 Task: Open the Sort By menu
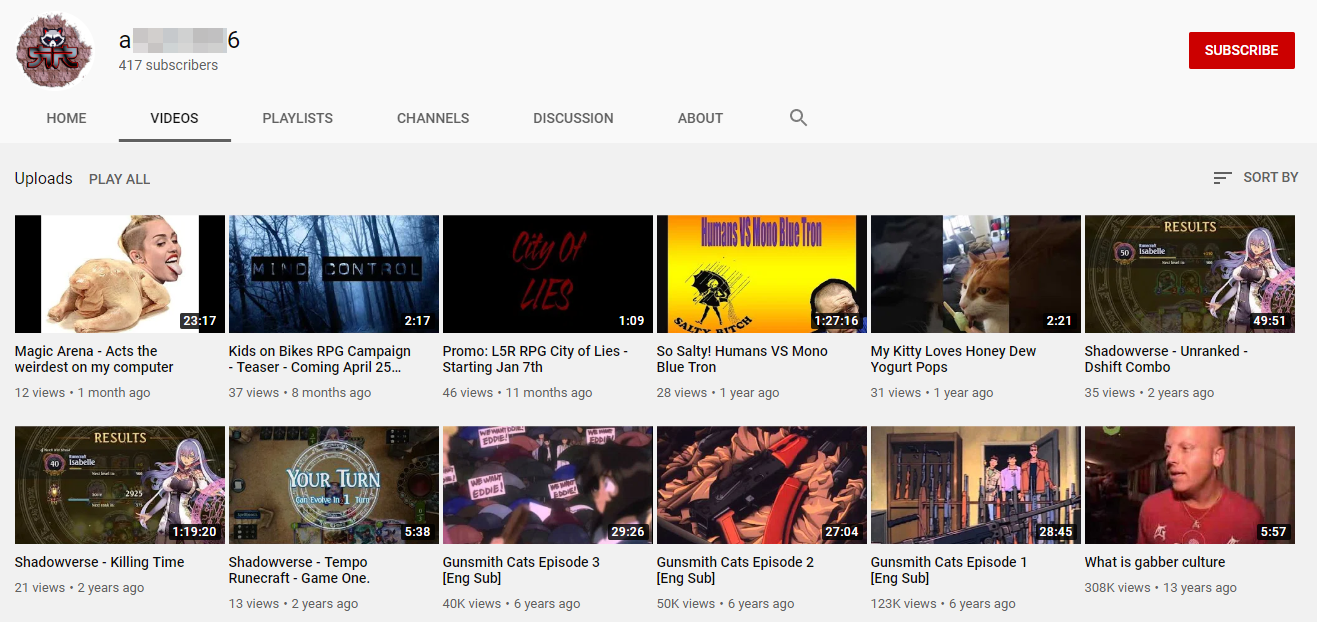tap(1255, 177)
